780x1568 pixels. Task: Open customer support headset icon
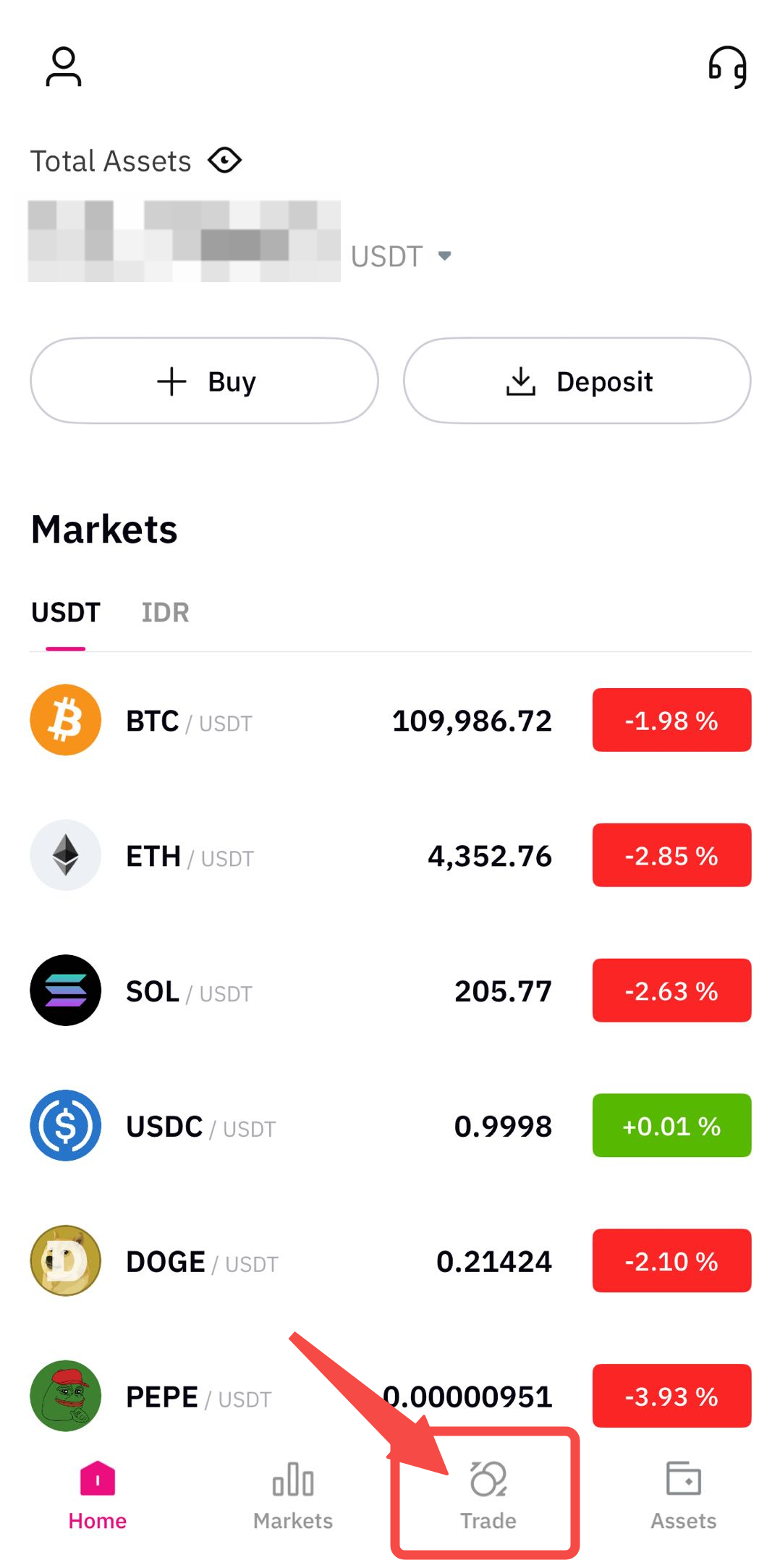(x=727, y=67)
